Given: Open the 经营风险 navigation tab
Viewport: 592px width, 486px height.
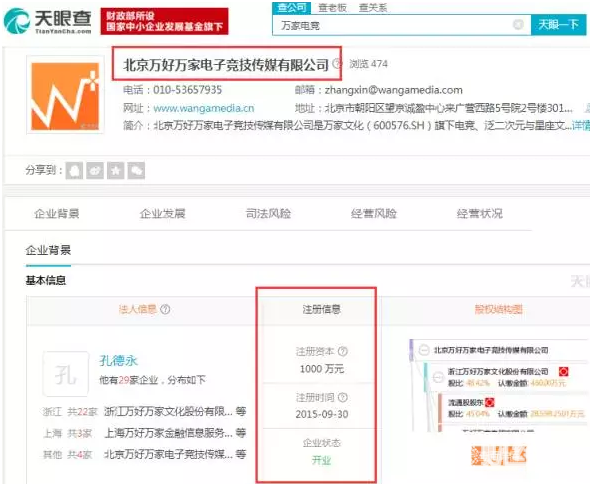Looking at the screenshot, I should 374,214.
